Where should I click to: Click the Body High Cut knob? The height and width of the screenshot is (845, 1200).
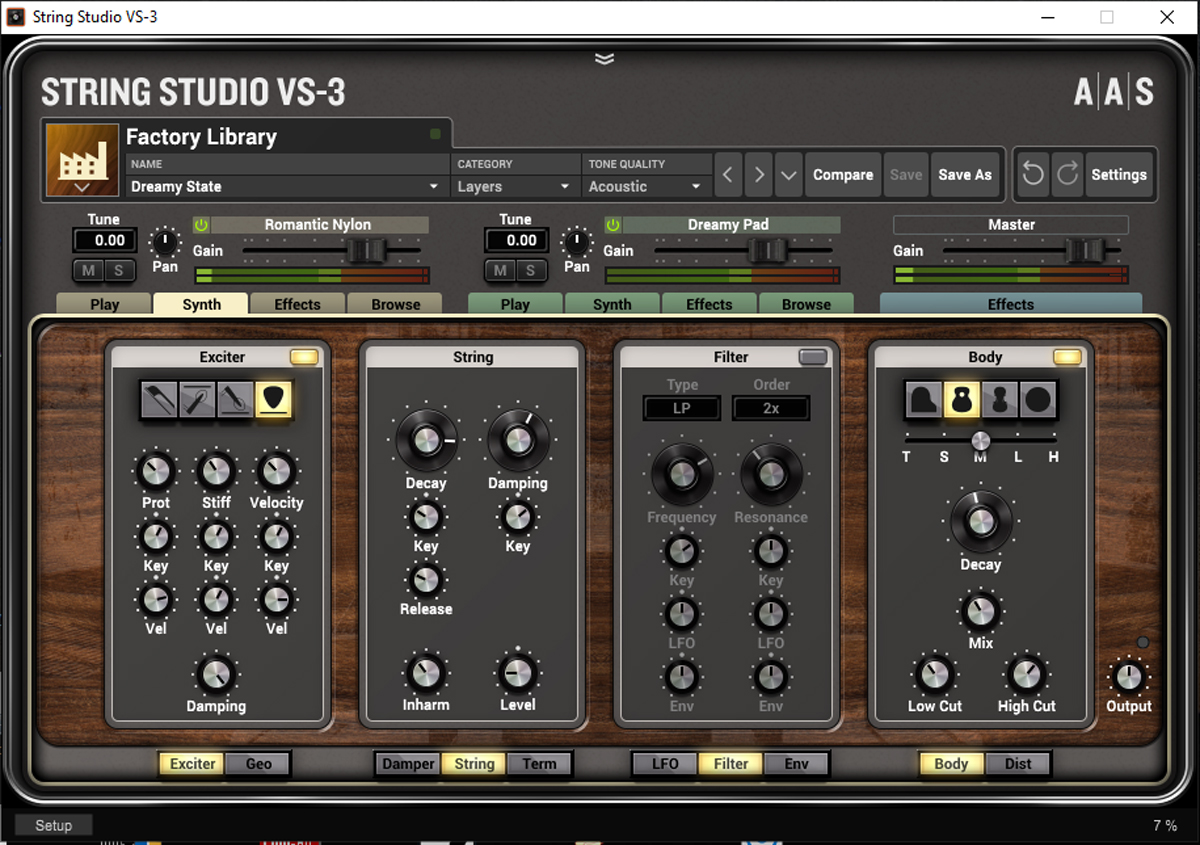(1026, 674)
